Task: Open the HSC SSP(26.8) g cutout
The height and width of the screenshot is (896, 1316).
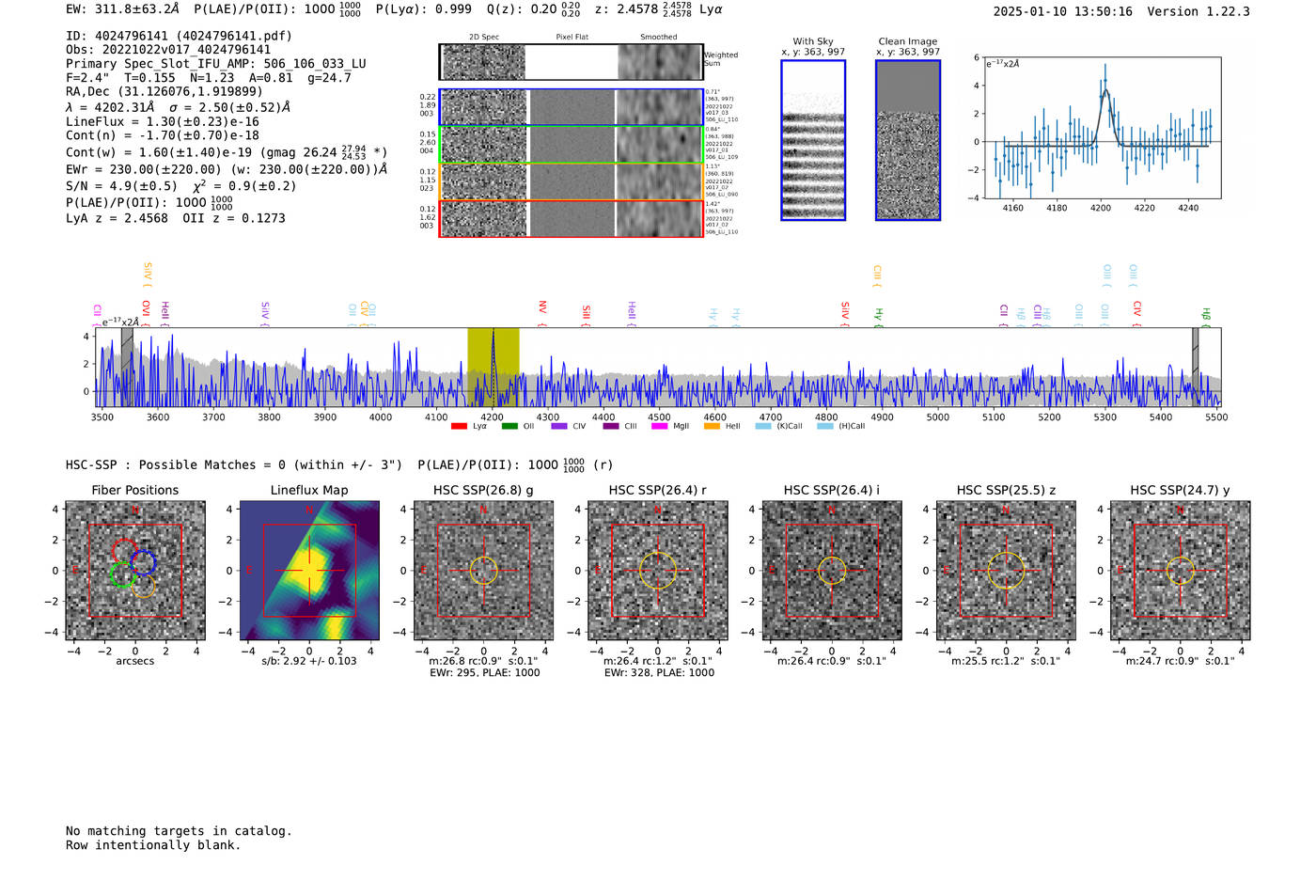Action: (483, 571)
